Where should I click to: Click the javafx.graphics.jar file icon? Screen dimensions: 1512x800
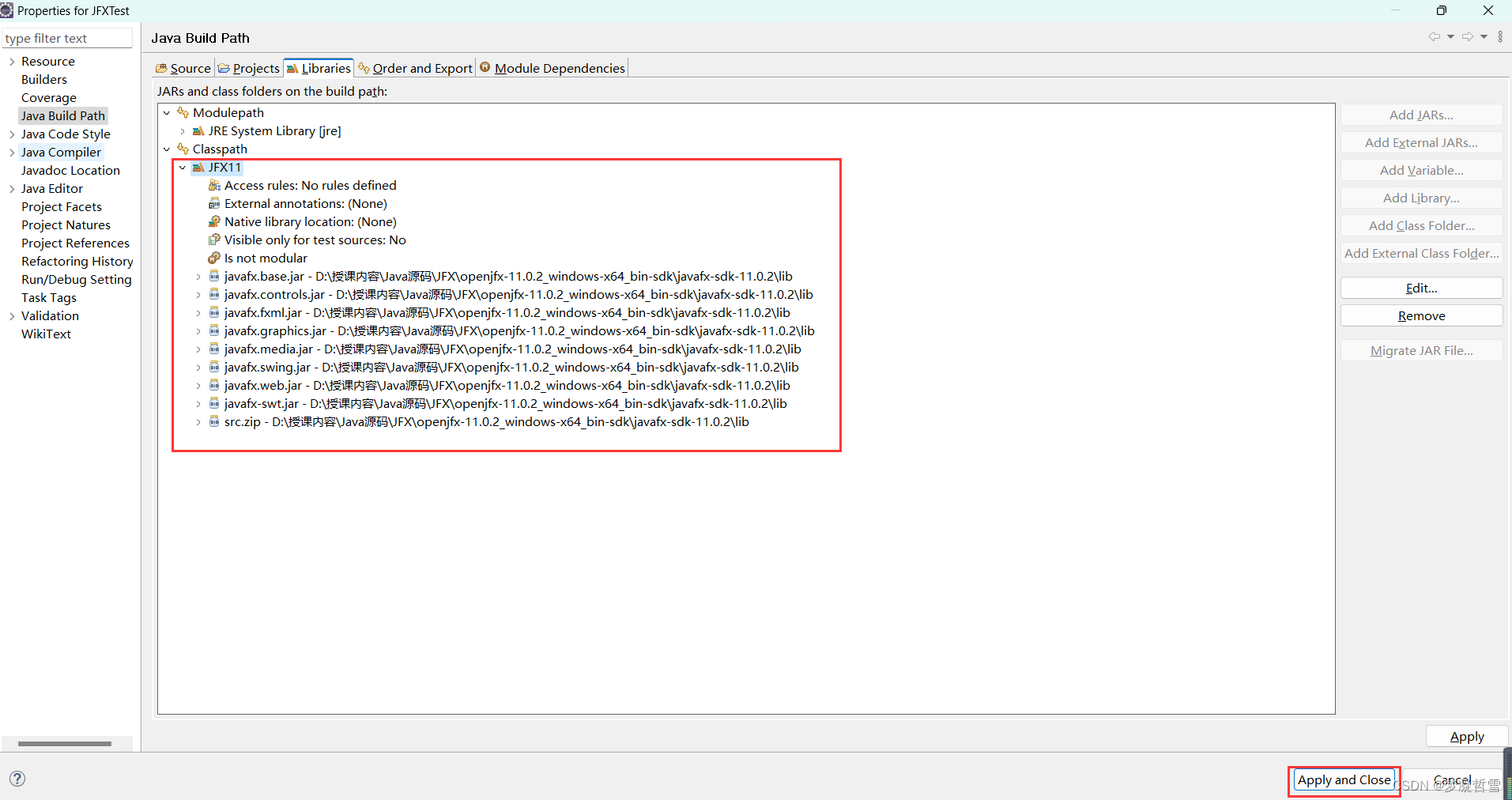click(x=214, y=331)
